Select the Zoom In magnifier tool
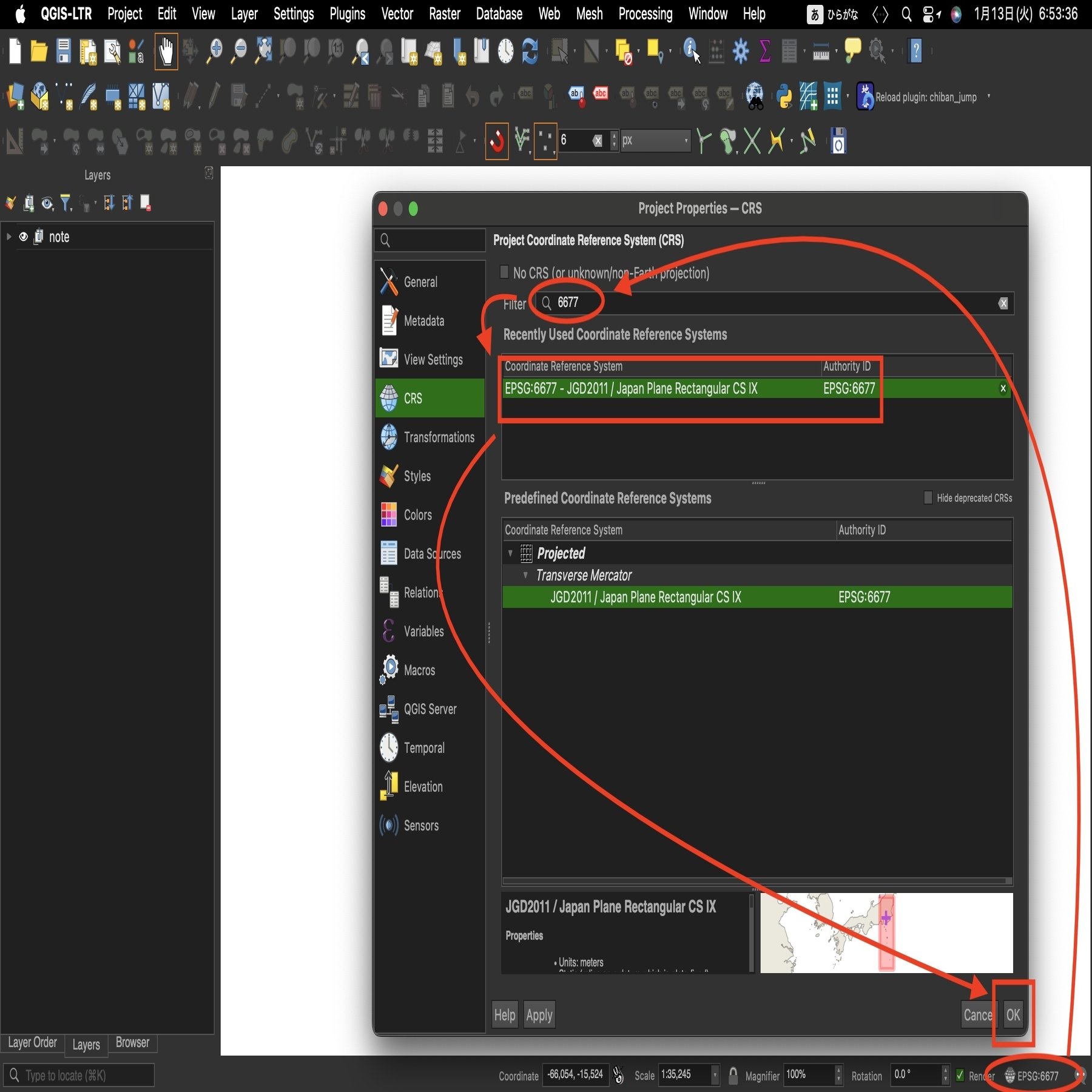Viewport: 1092px width, 1092px height. tap(214, 52)
